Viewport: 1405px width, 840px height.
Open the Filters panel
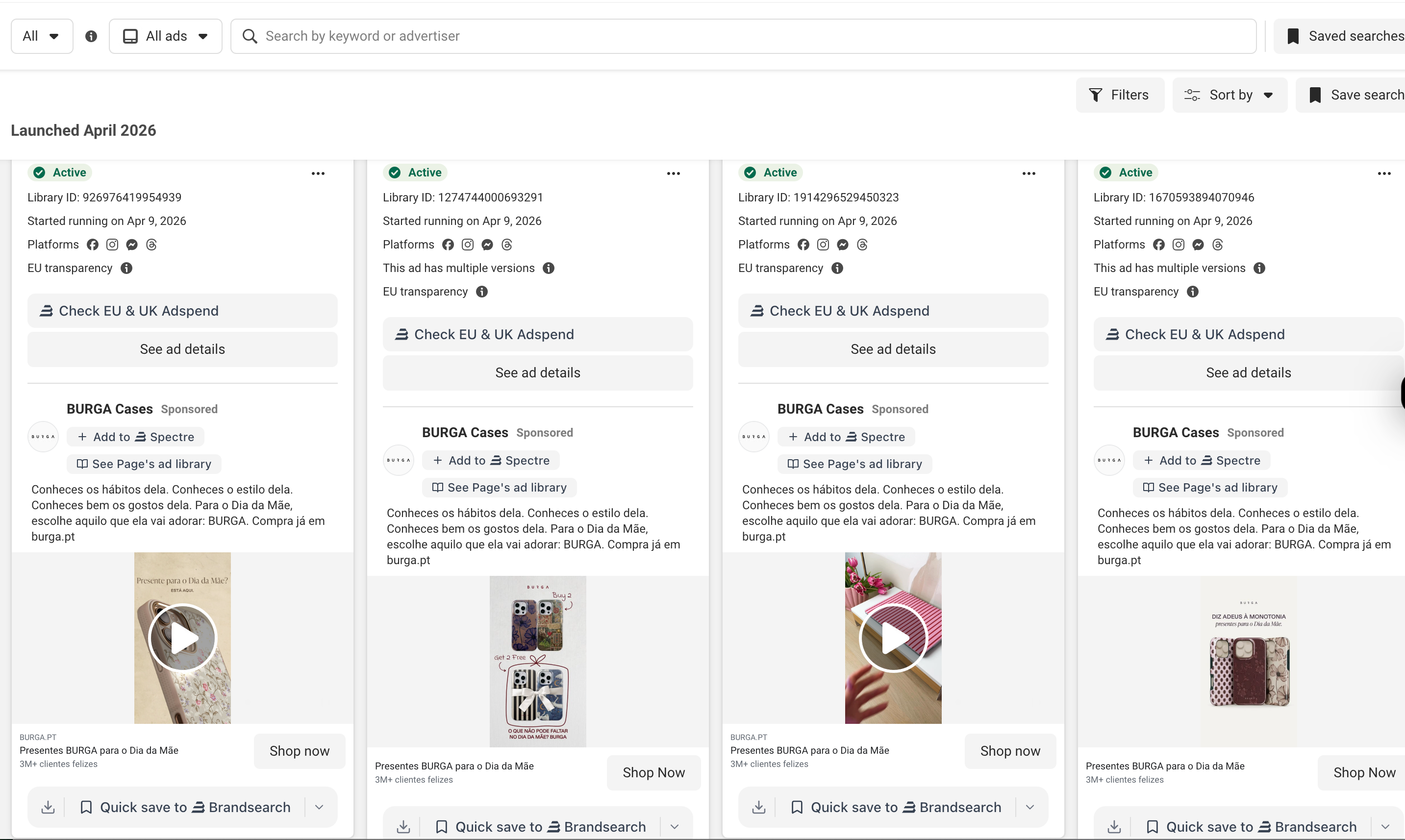(x=1120, y=95)
